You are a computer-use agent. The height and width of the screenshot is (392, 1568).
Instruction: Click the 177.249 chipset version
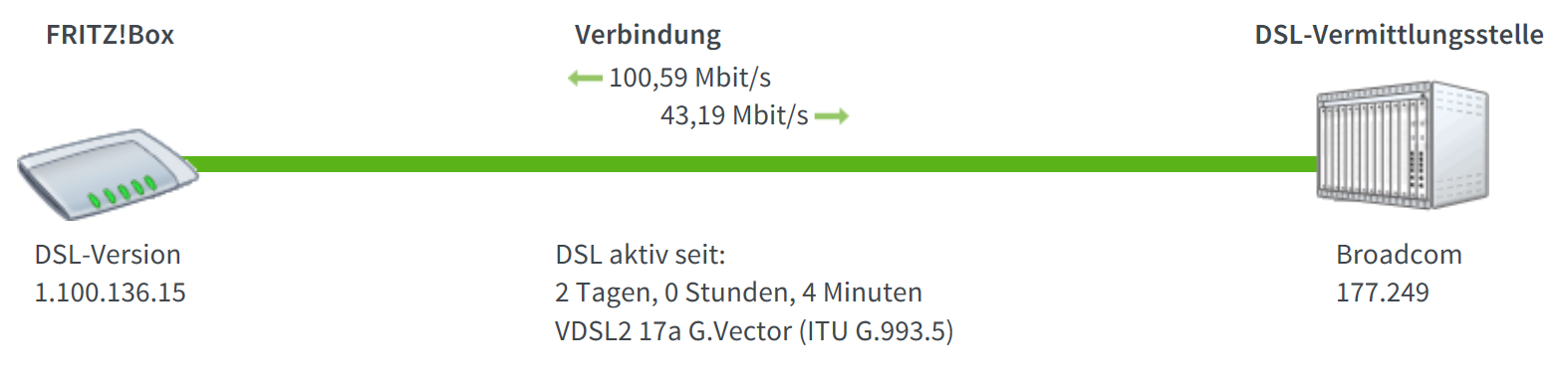tap(1383, 293)
